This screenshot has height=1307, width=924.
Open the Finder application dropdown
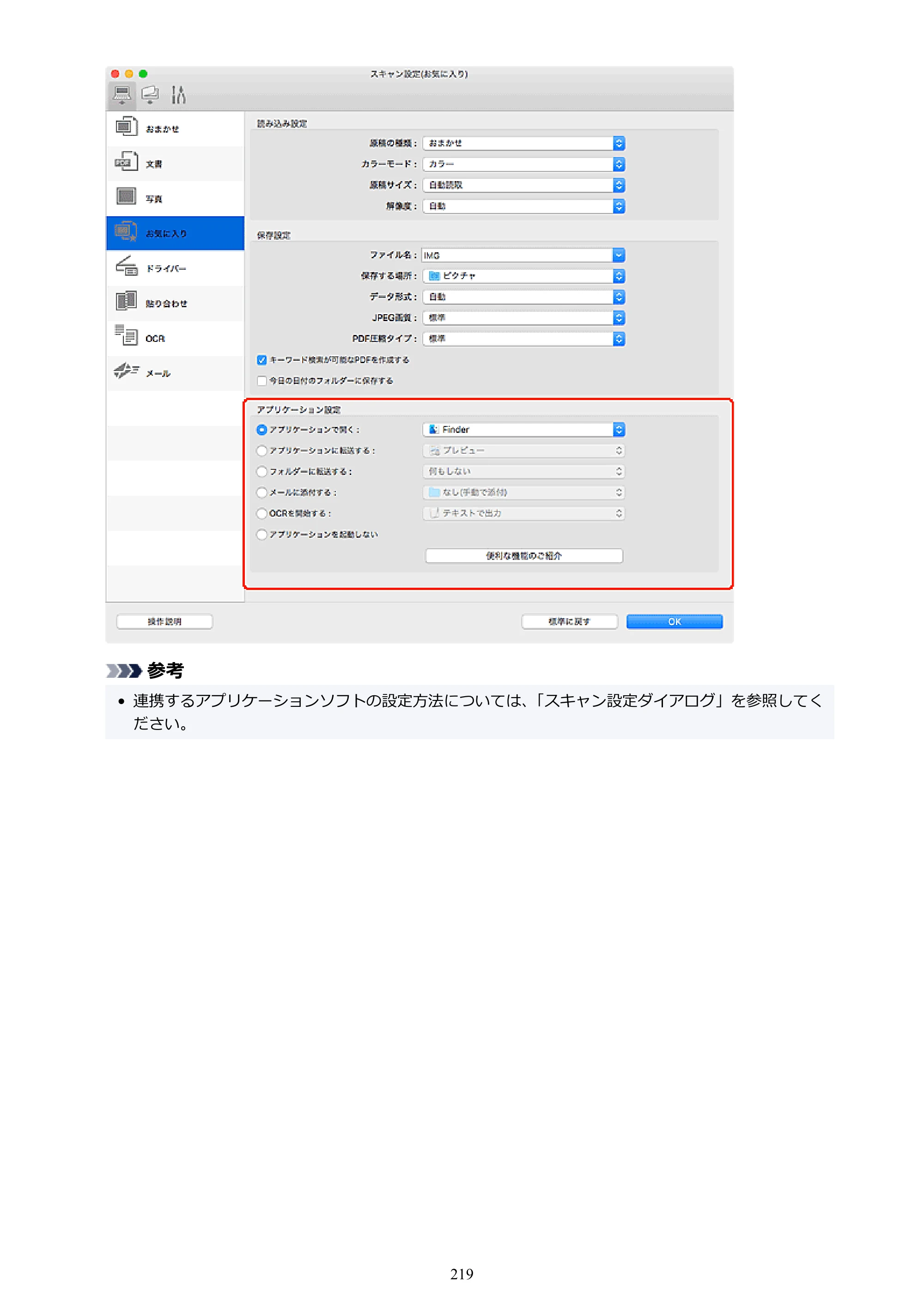point(524,430)
